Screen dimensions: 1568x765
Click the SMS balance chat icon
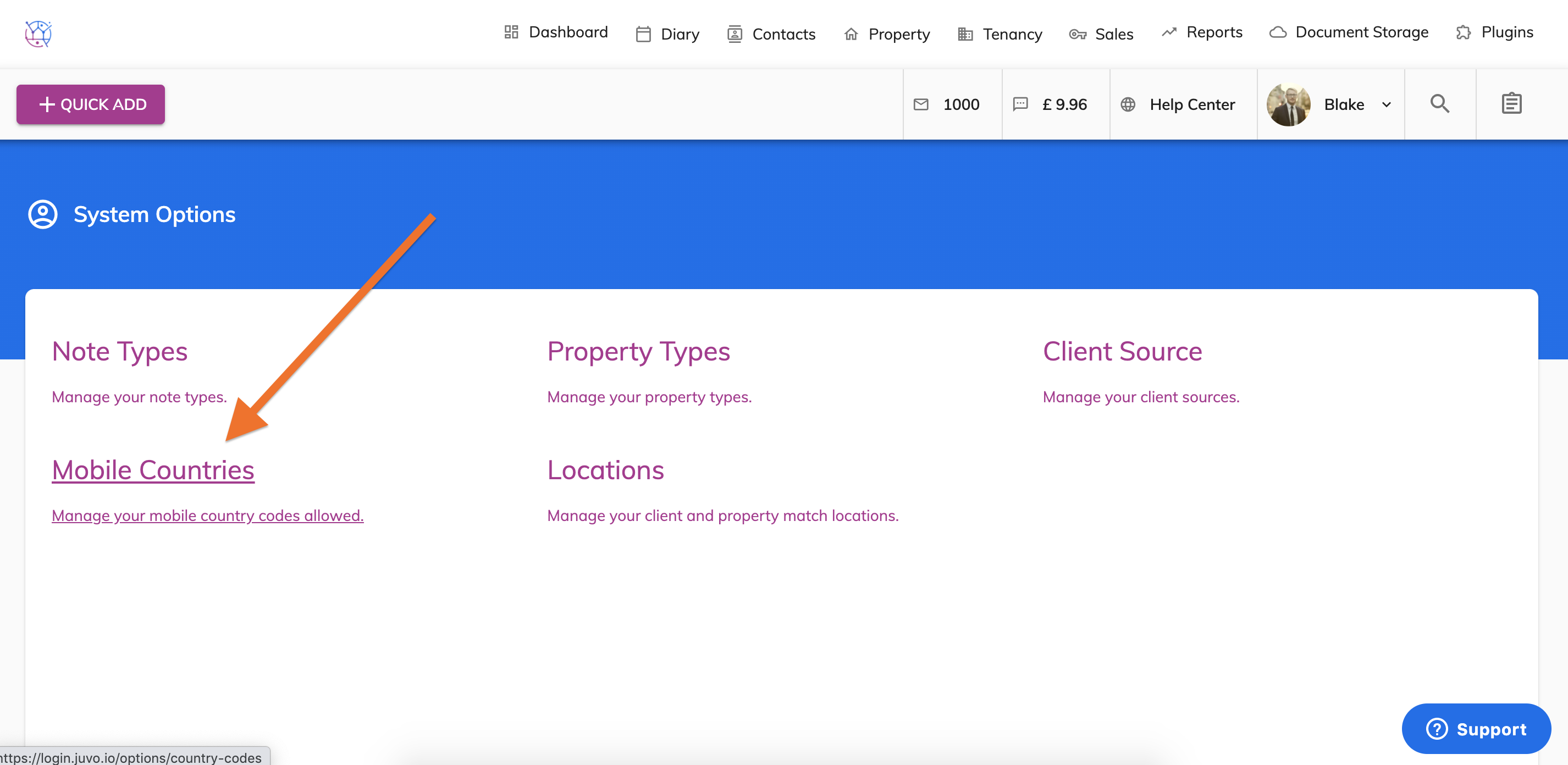click(1020, 104)
